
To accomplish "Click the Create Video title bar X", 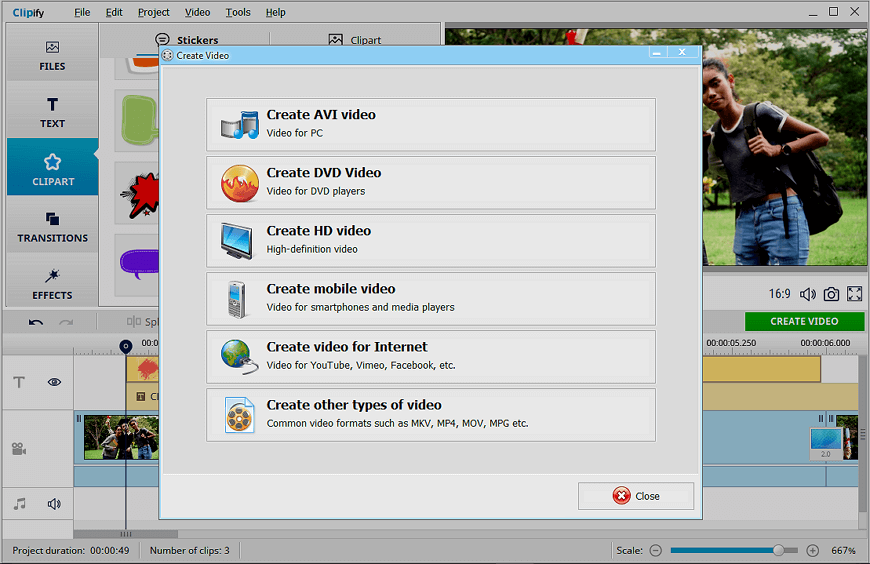I will [682, 52].
